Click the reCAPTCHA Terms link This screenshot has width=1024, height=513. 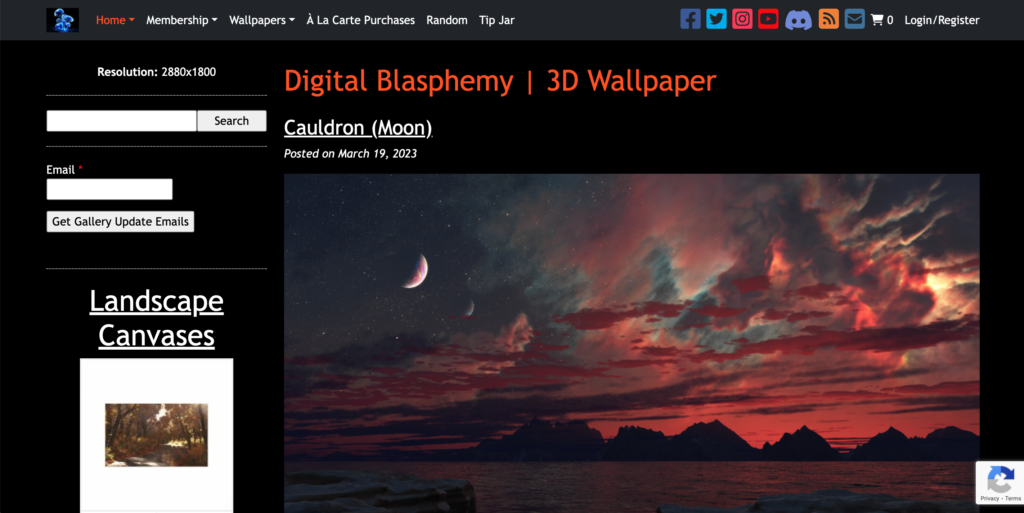1013,499
